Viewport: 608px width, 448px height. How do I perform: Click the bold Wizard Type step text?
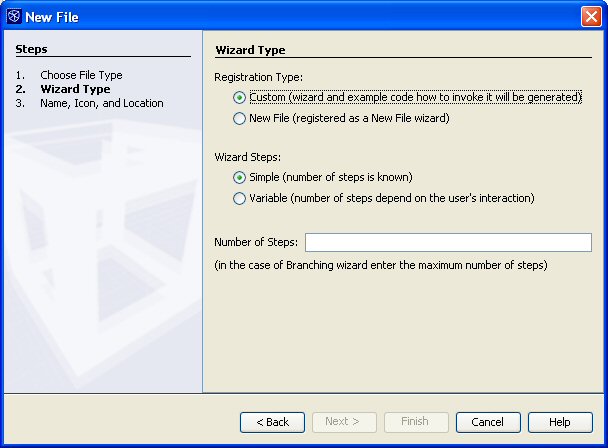75,89
